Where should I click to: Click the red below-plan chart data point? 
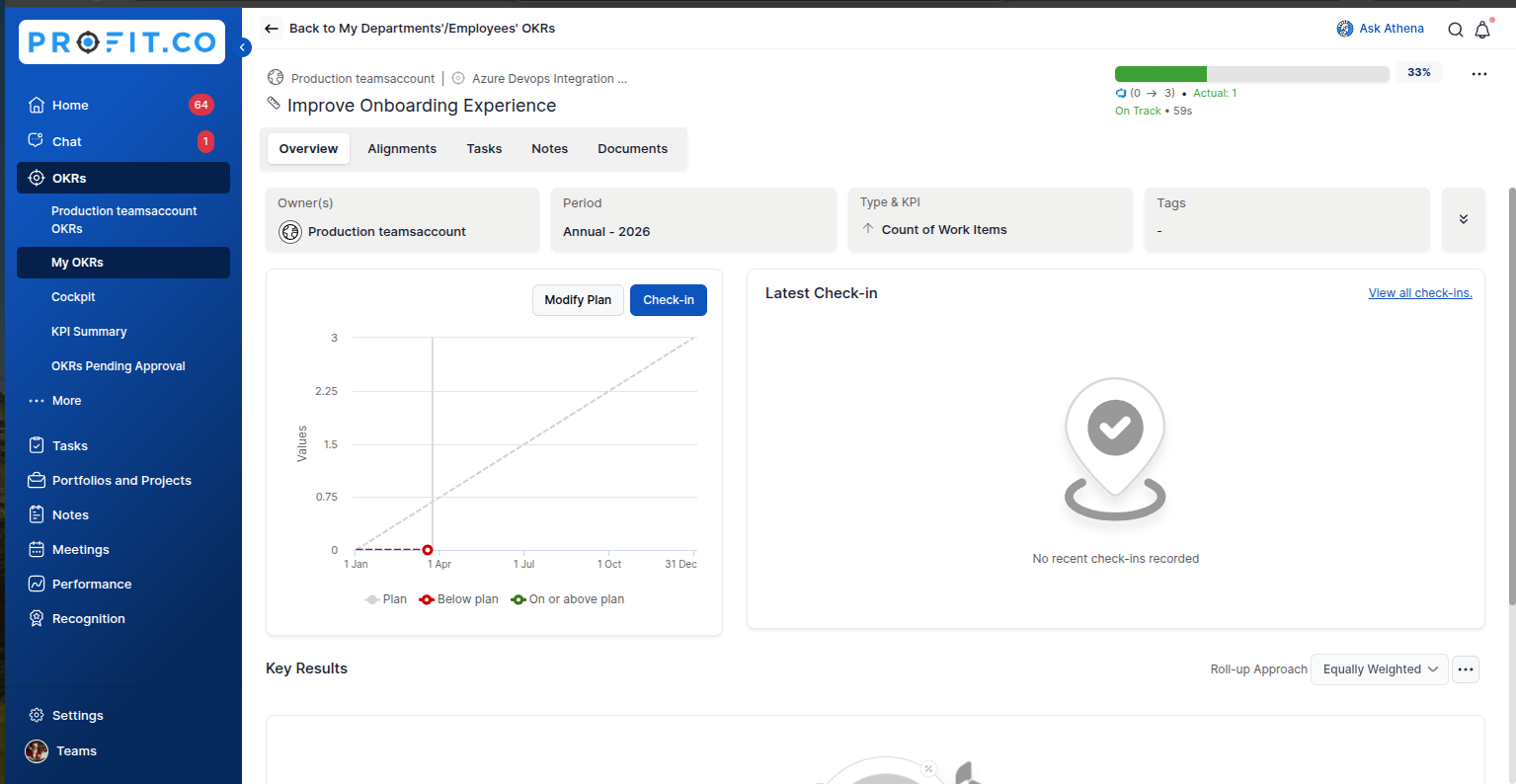pos(428,550)
